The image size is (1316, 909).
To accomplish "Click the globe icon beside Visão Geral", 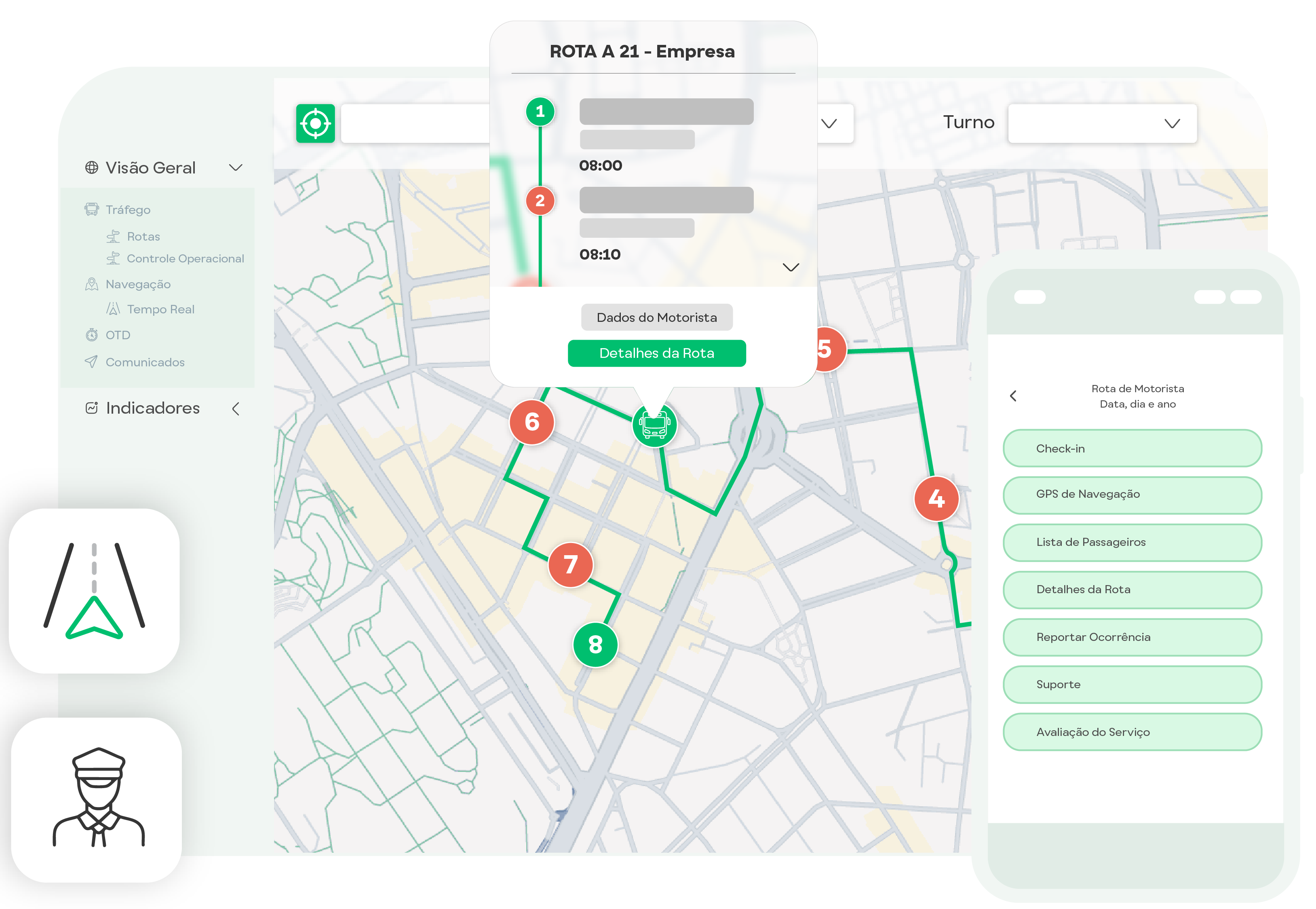I will (92, 167).
